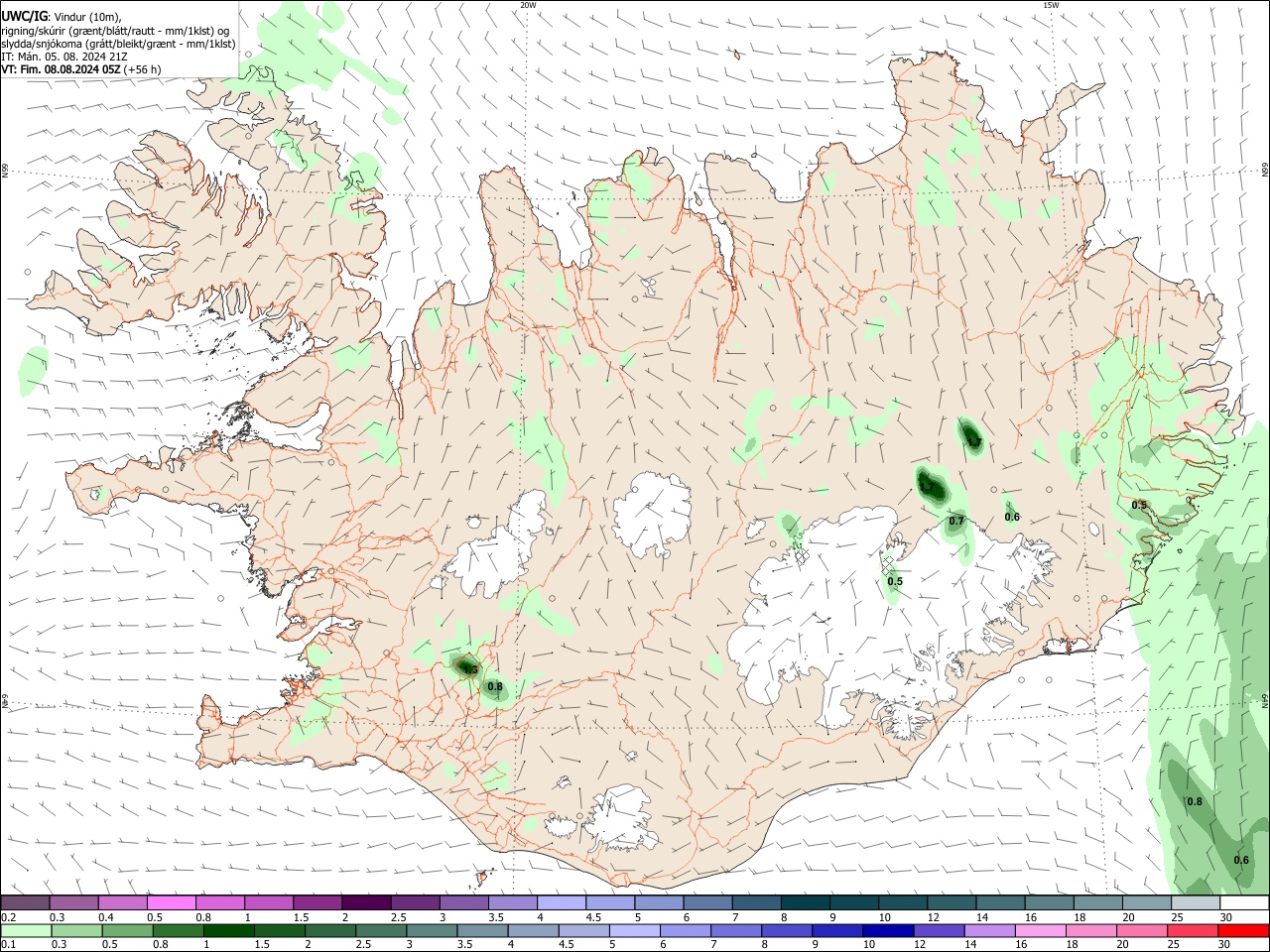Pick the 0.5 swatch on lower rain scale
The image size is (1270, 952).
pos(127,930)
